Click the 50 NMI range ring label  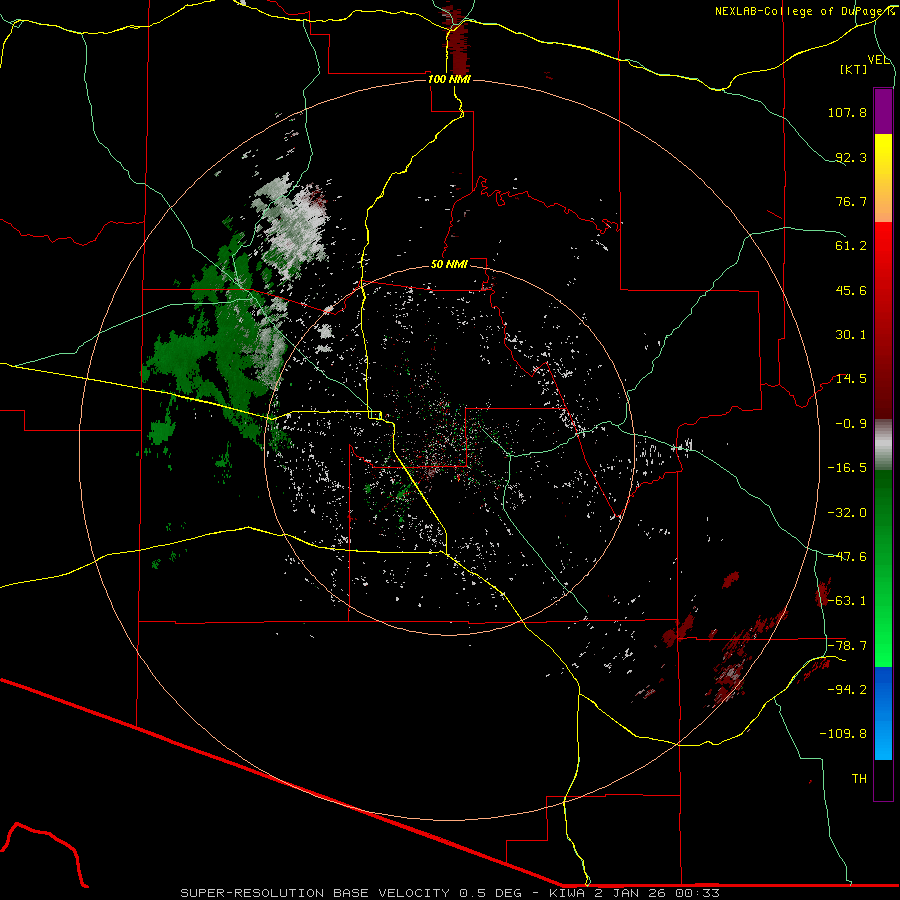pos(449,265)
